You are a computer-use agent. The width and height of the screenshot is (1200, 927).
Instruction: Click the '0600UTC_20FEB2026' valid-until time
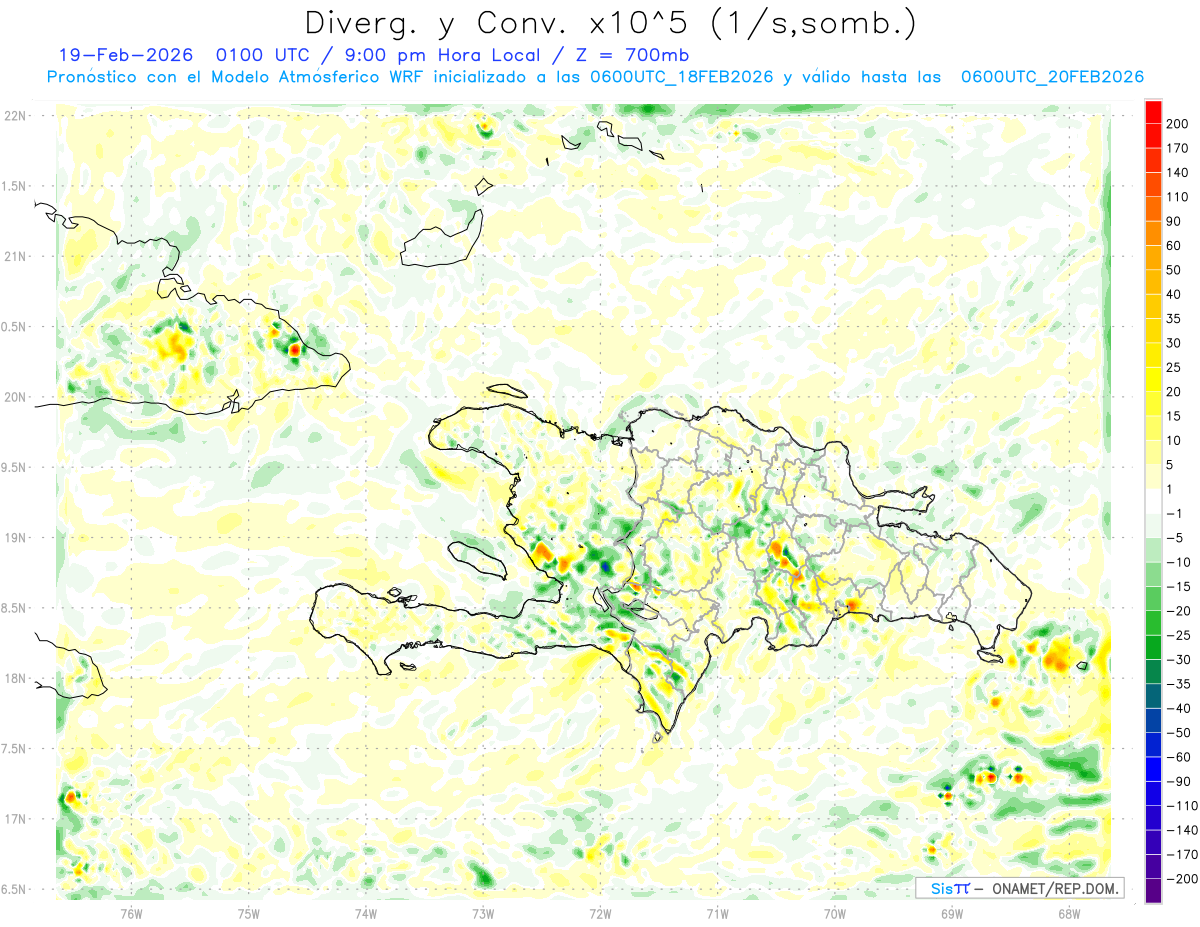1051,77
